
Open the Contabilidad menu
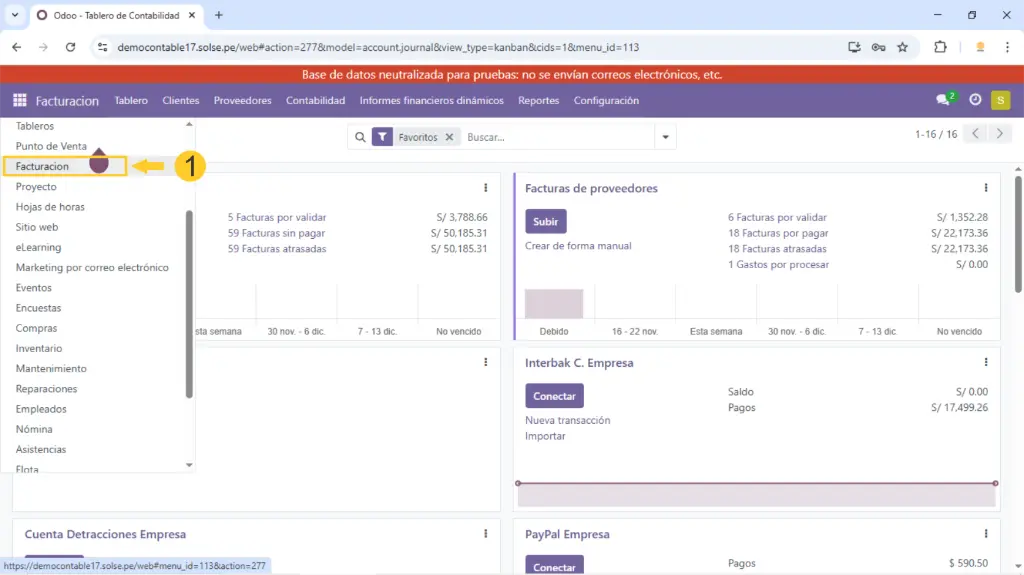click(315, 100)
